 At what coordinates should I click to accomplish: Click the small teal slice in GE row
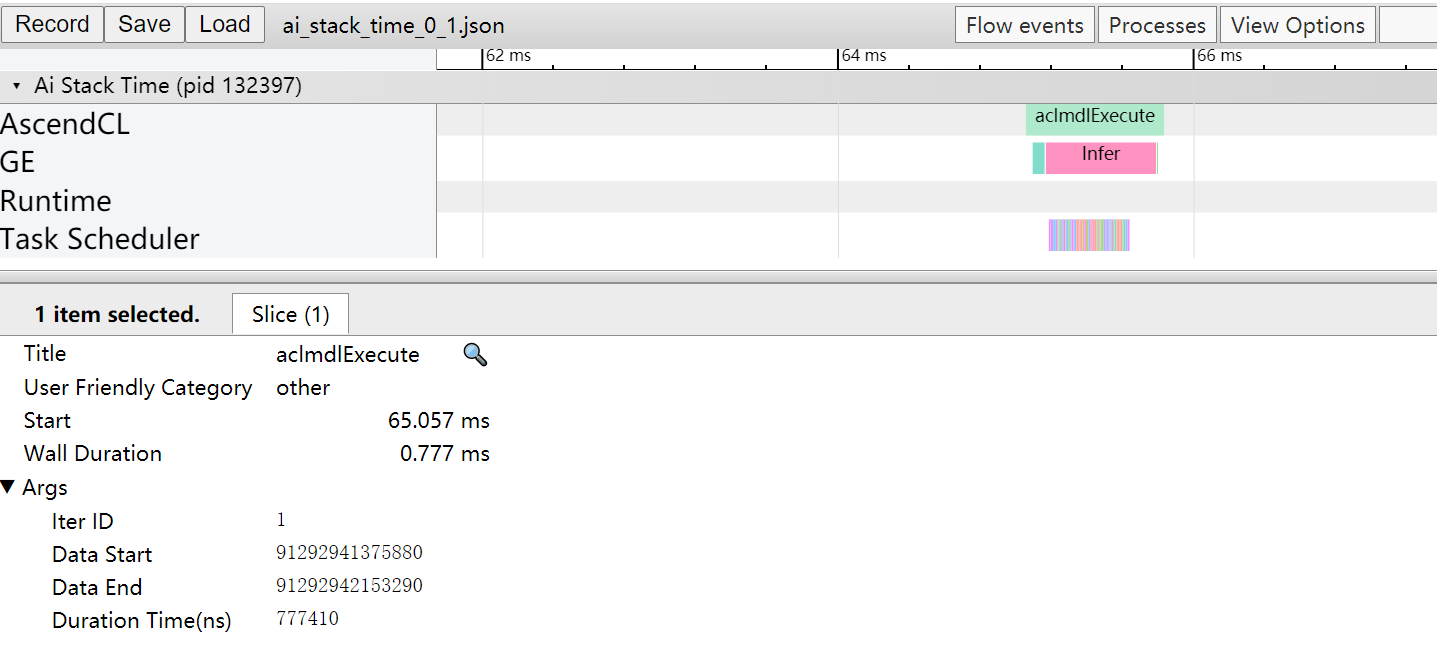point(1038,158)
